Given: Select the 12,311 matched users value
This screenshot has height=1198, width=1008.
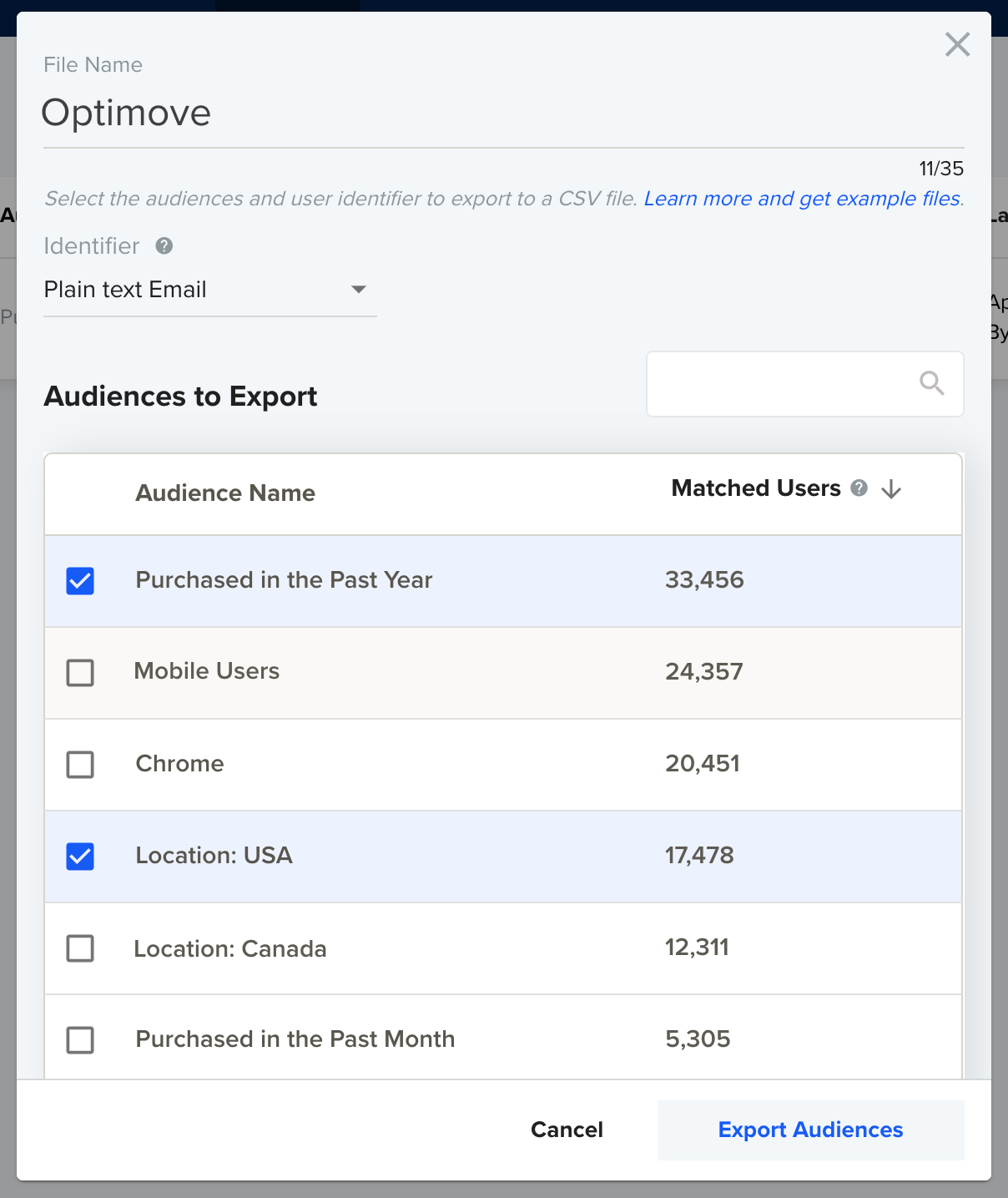Looking at the screenshot, I should (x=697, y=948).
